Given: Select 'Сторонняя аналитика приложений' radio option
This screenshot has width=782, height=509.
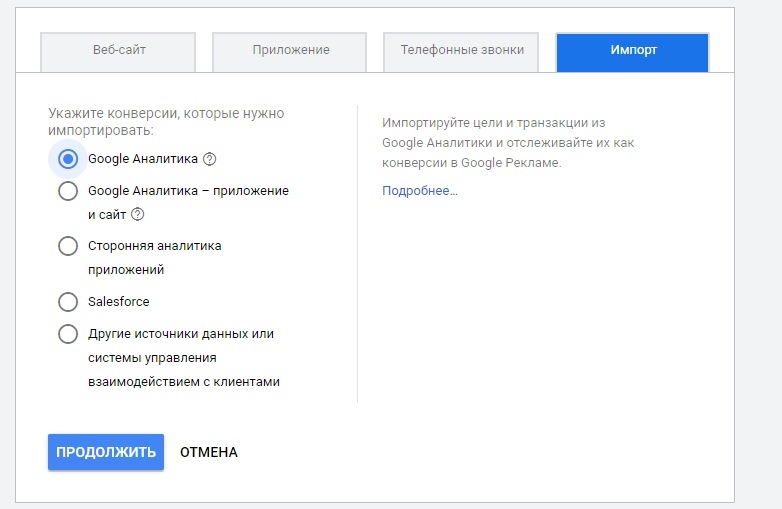Looking at the screenshot, I should pyautogui.click(x=68, y=246).
